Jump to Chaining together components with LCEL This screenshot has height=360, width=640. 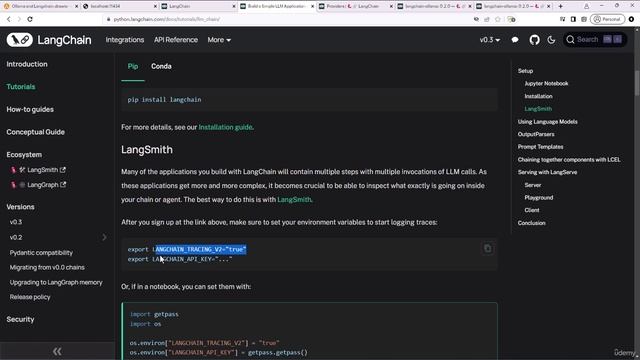[569, 160]
